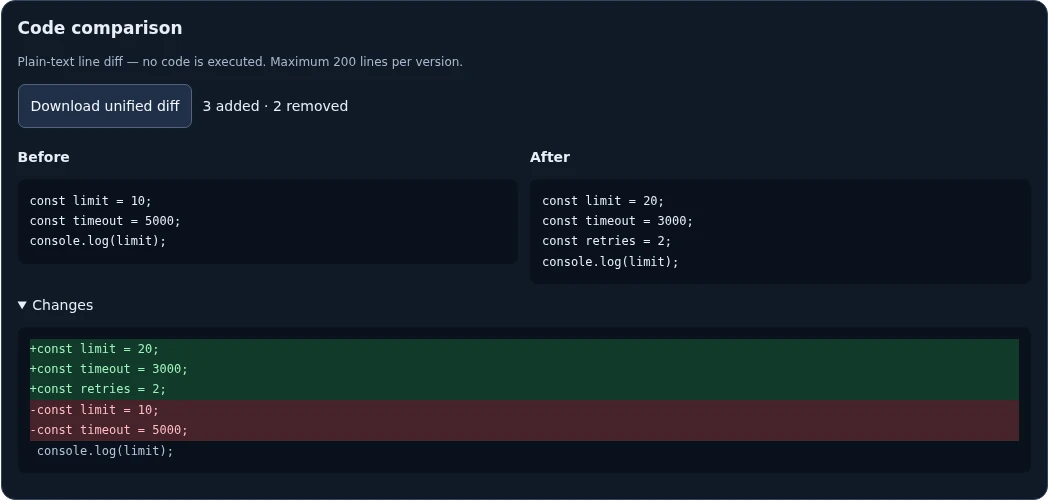Click the plain-text line diff description
1048x500 pixels.
[240, 61]
